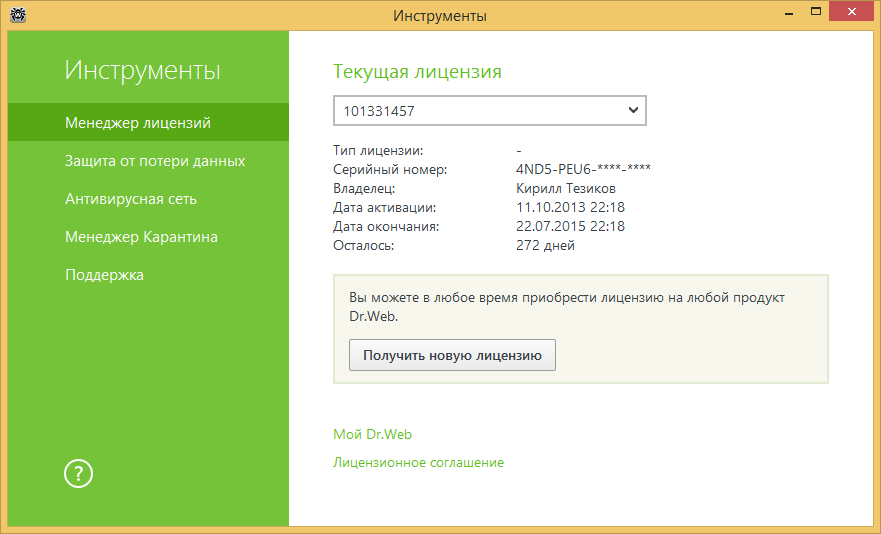The width and height of the screenshot is (881, 534).
Task: Click Получить новую лицензию button
Action: pyautogui.click(x=452, y=355)
